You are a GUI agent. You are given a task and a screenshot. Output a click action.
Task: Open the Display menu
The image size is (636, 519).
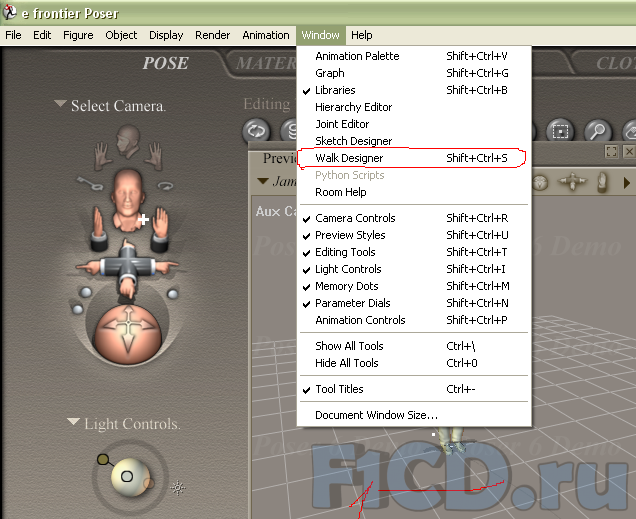pyautogui.click(x=166, y=35)
